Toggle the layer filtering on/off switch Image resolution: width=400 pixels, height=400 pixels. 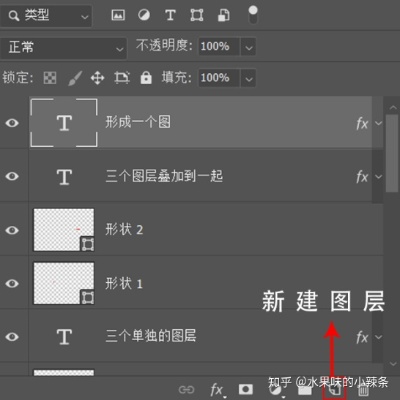[x=253, y=15]
